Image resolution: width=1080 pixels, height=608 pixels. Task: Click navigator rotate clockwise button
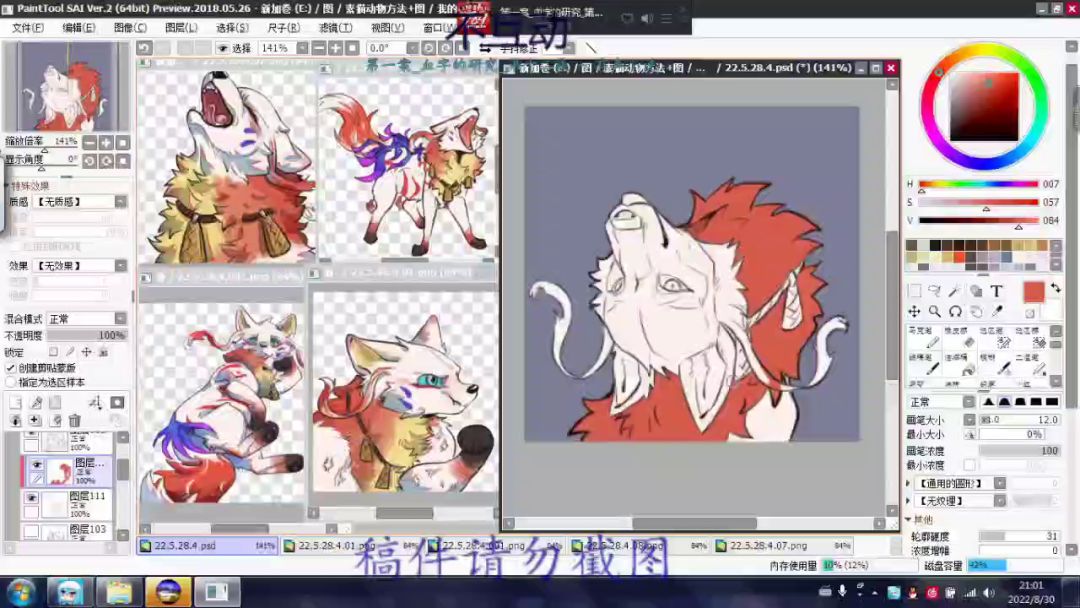106,160
